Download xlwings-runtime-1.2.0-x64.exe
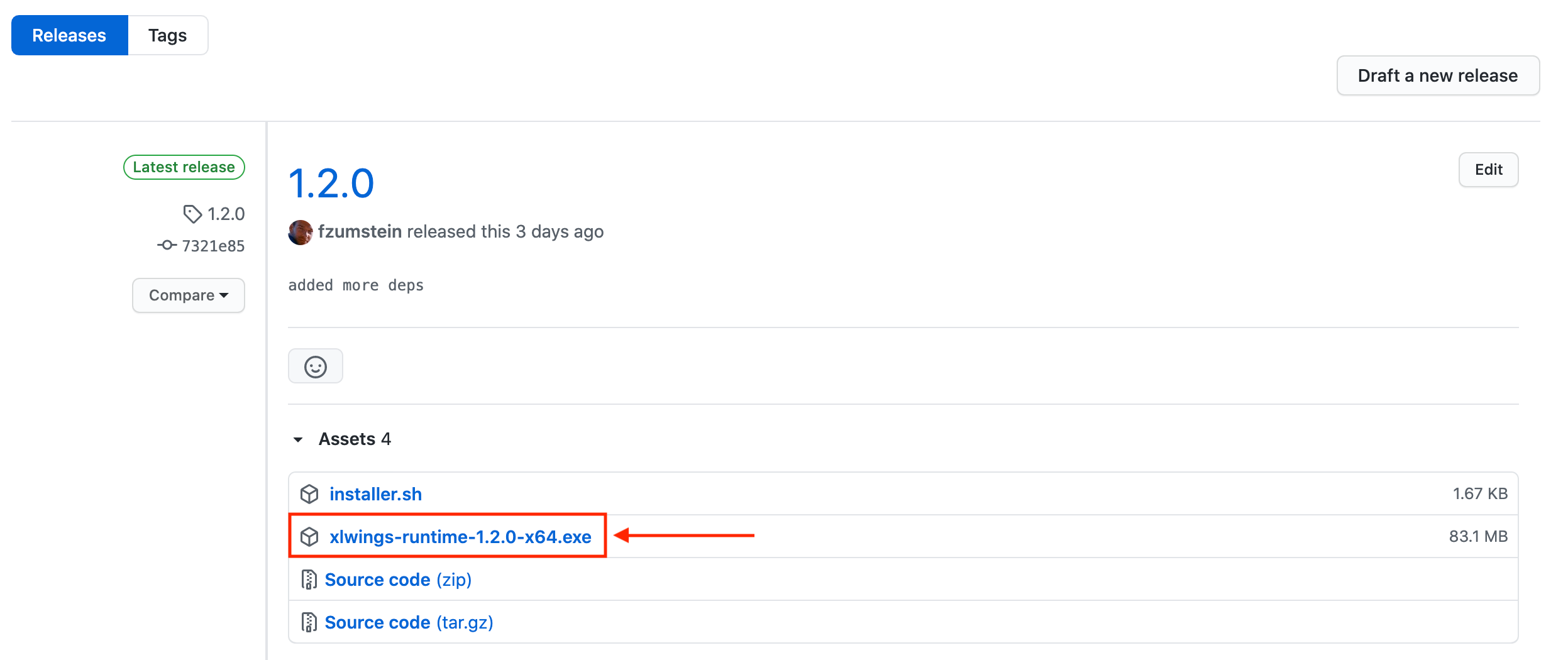Viewport: 1568px width, 660px height. coord(460,537)
